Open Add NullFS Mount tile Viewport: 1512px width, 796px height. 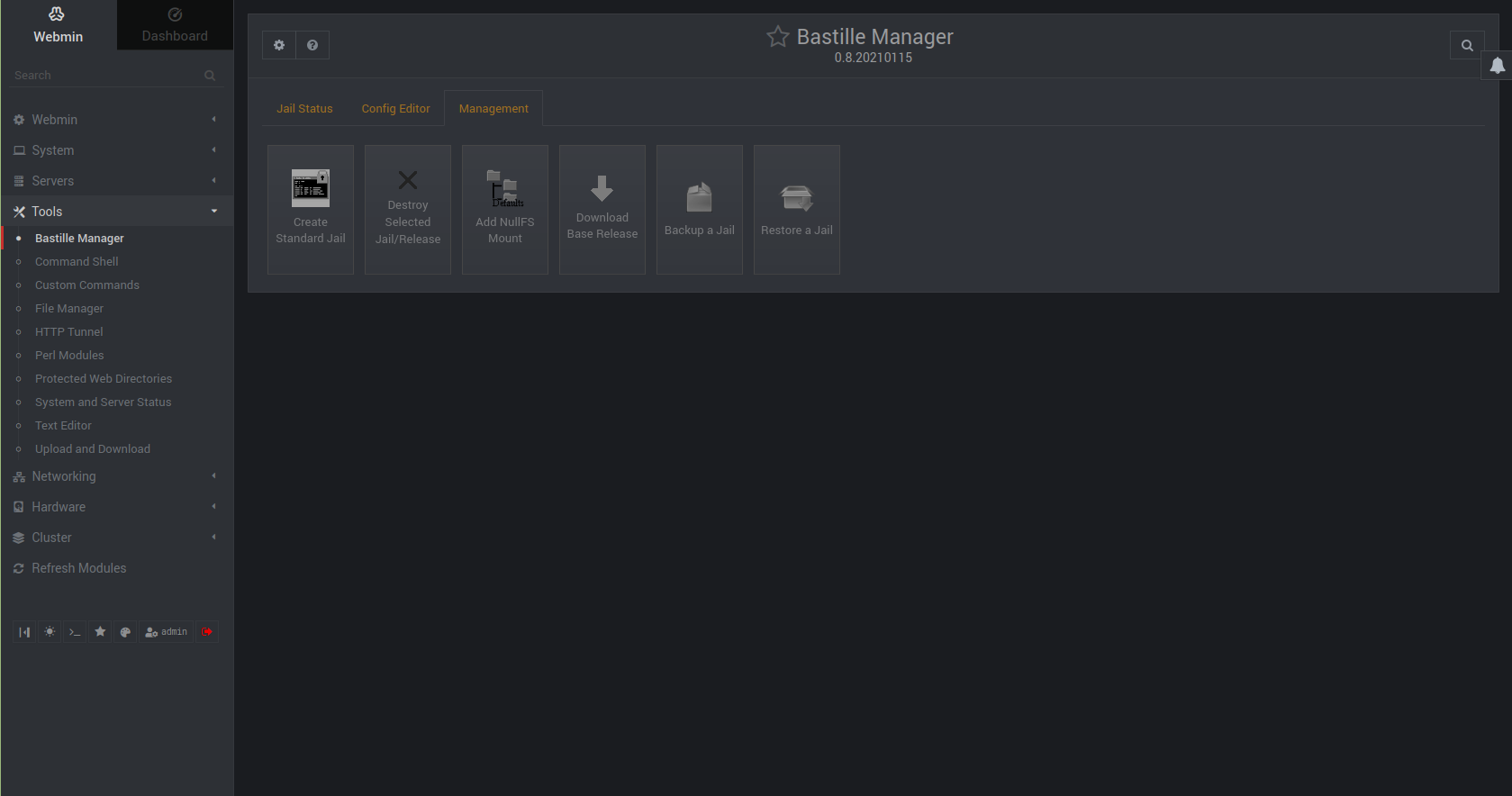coord(505,210)
